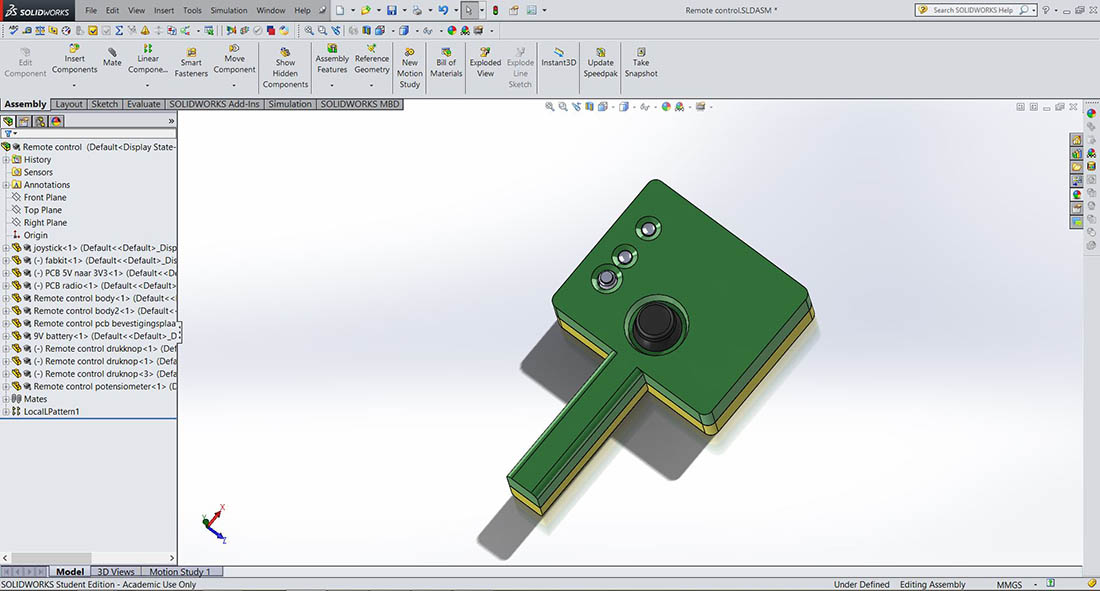Click Under Defined status text
The height and width of the screenshot is (591, 1100).
[x=861, y=584]
